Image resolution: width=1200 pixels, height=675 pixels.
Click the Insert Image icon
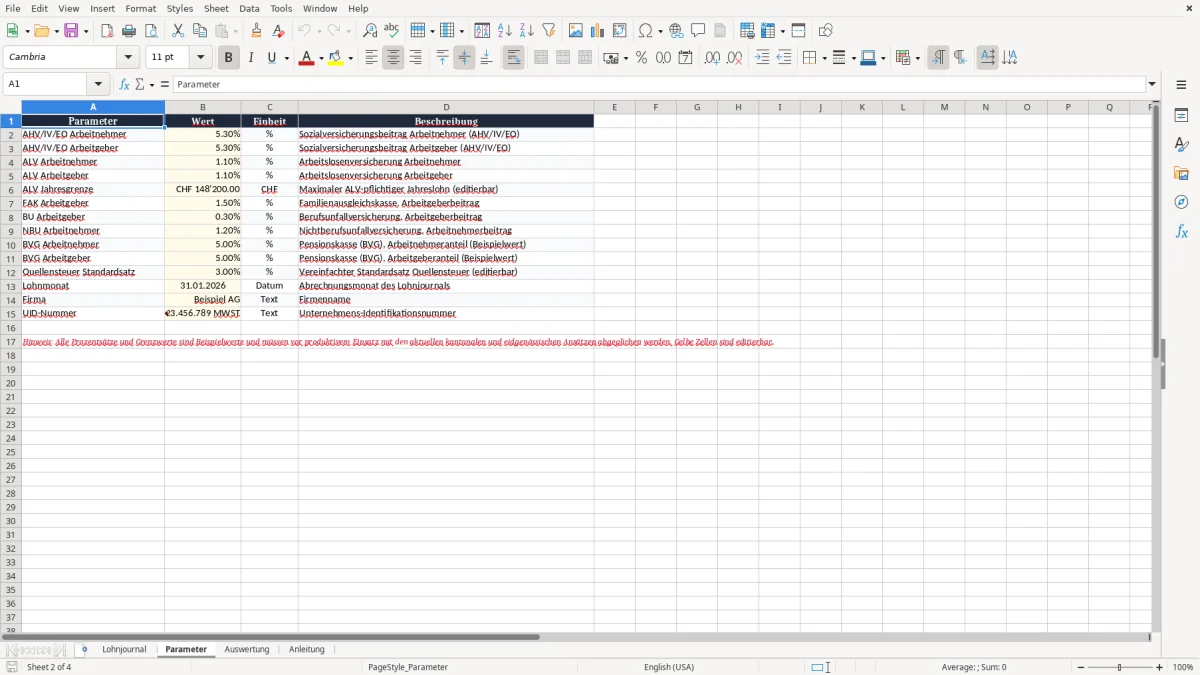[576, 31]
